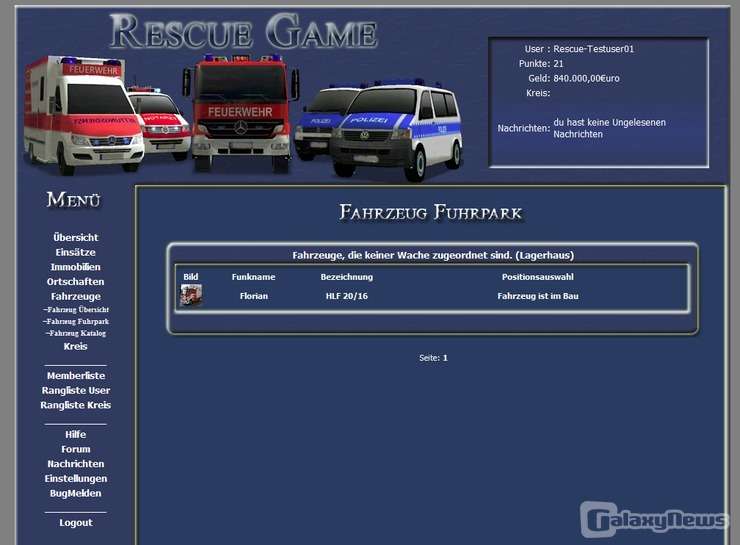Click the Funkname column header
The height and width of the screenshot is (545, 740).
point(253,277)
